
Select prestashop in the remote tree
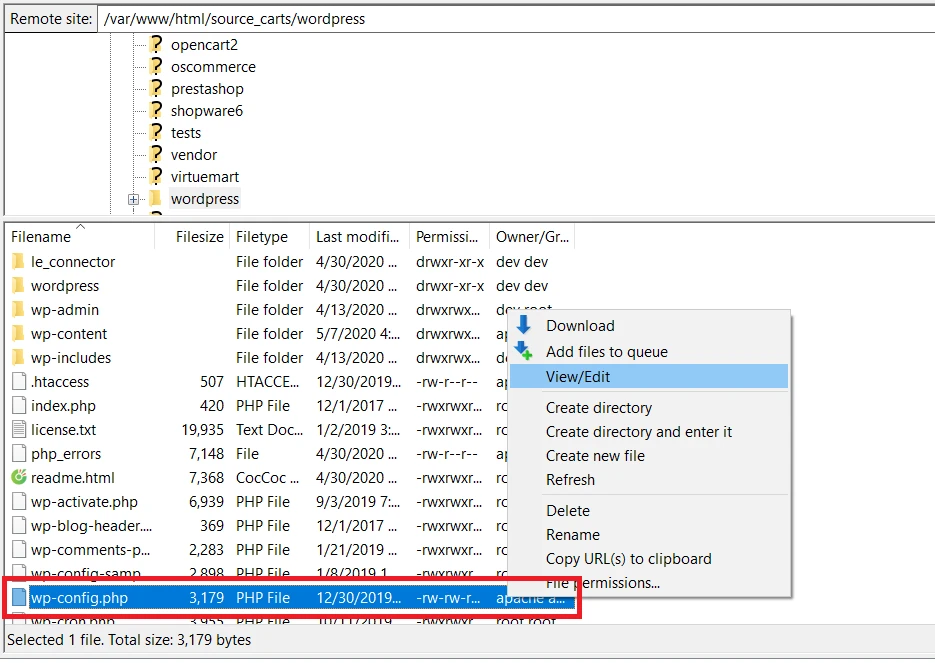pos(207,89)
